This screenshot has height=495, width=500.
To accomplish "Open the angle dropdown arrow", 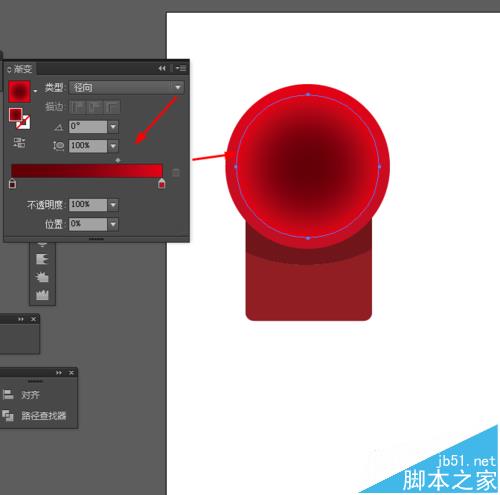I will tap(113, 127).
